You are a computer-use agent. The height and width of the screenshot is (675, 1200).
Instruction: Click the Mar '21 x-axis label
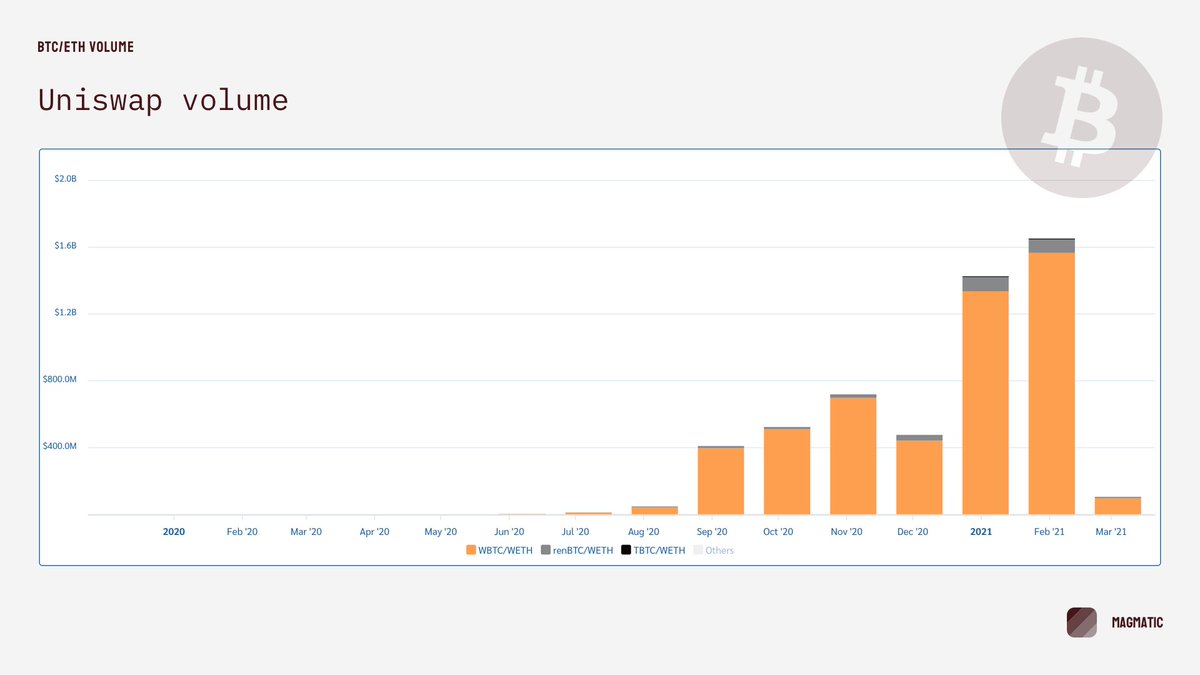1111,532
